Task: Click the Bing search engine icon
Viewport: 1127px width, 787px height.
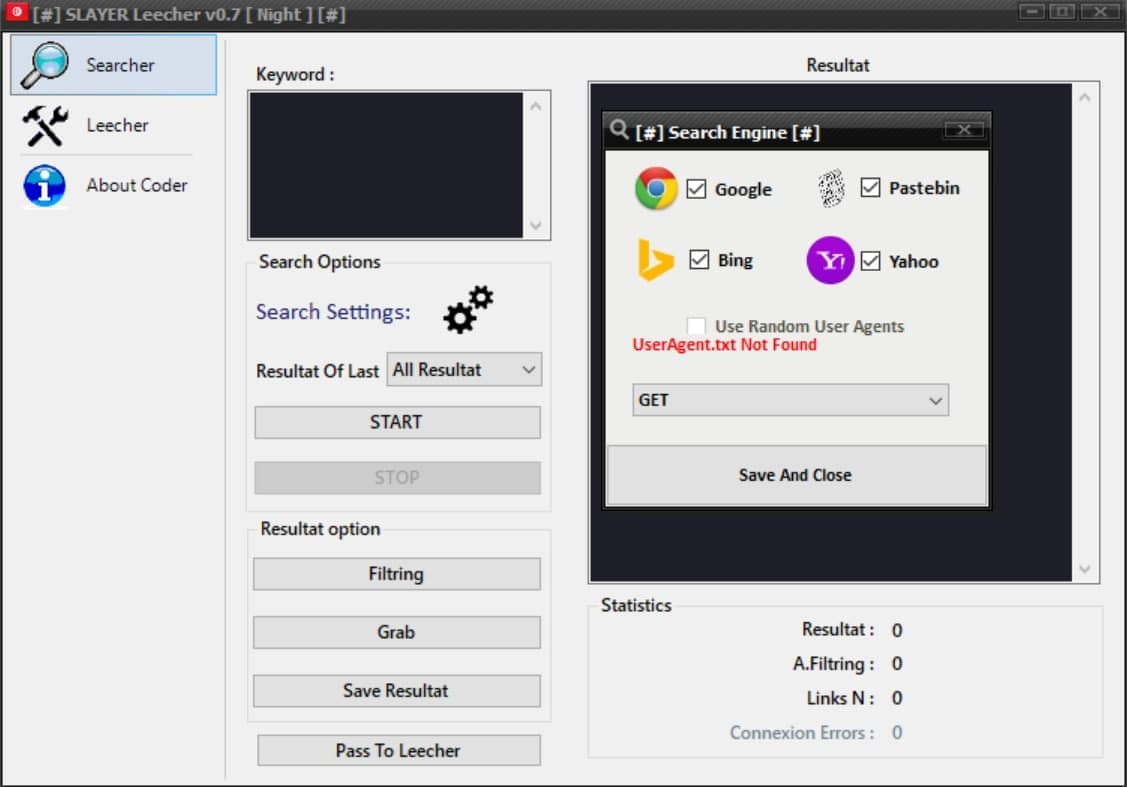Action: pyautogui.click(x=653, y=260)
